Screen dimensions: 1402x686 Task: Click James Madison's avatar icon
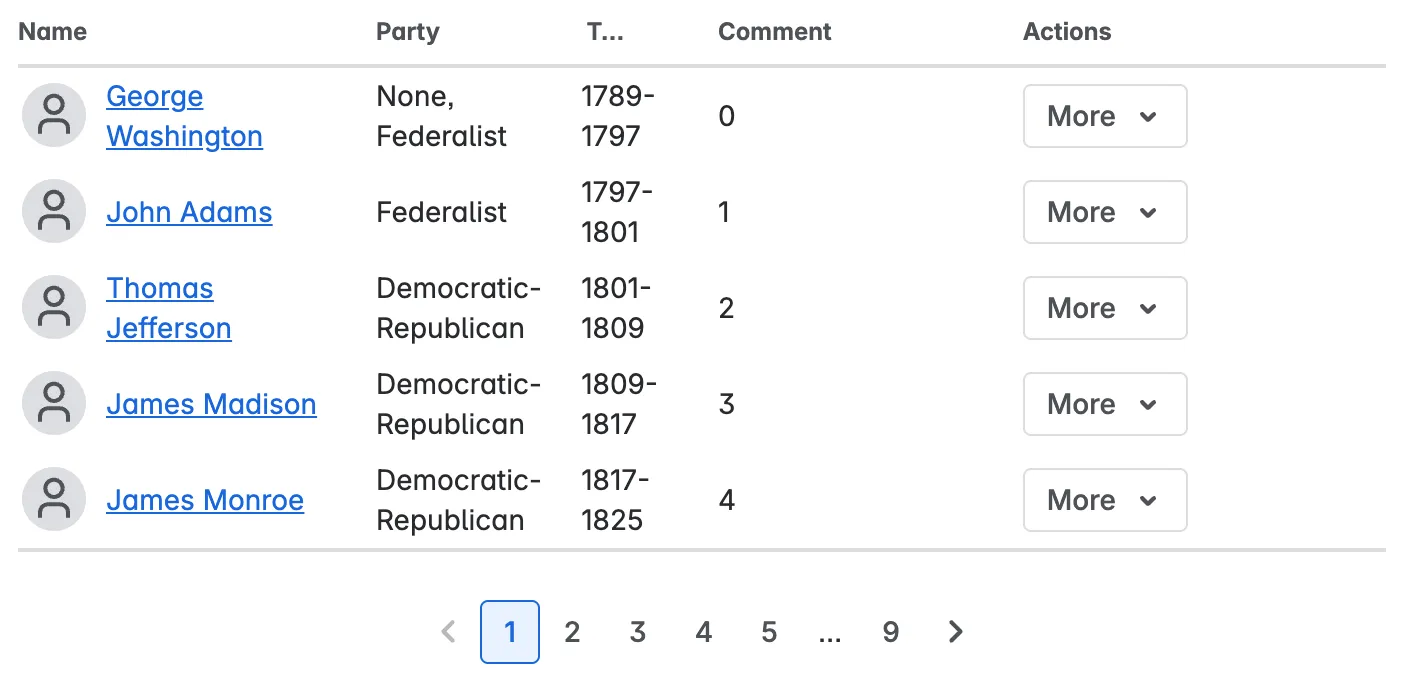tap(54, 404)
